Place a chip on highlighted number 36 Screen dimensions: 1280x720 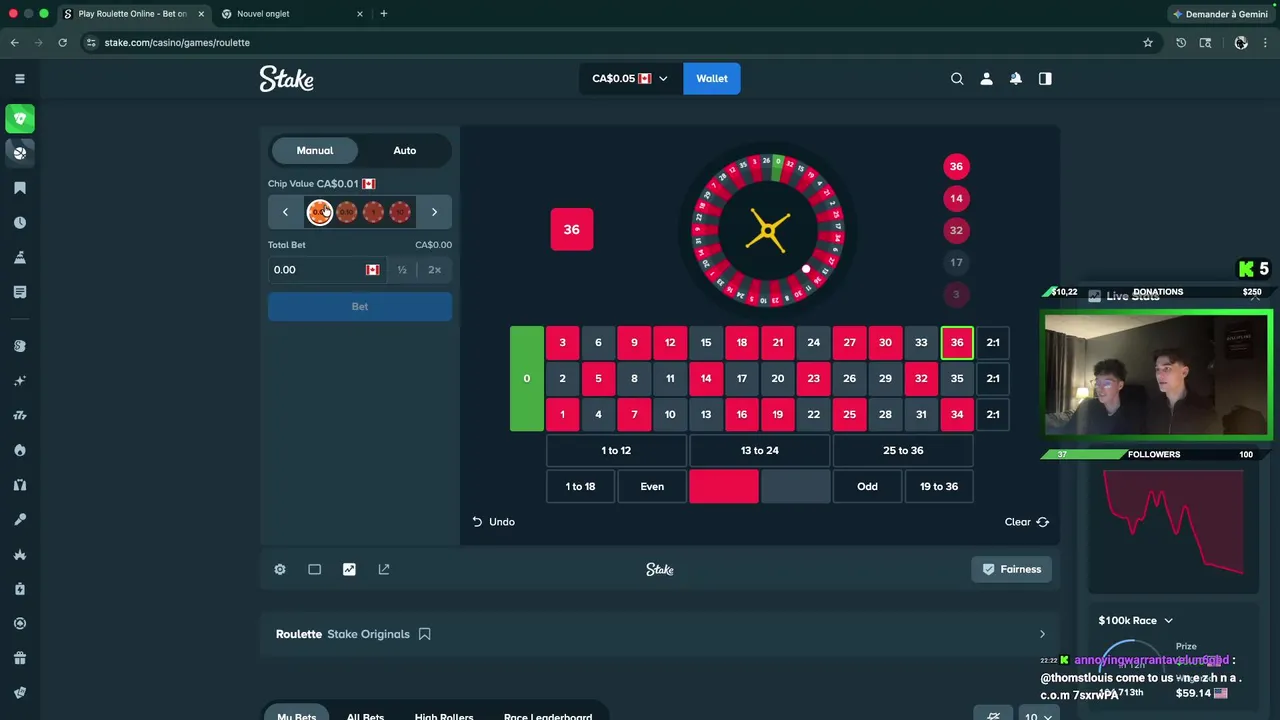pos(957,342)
